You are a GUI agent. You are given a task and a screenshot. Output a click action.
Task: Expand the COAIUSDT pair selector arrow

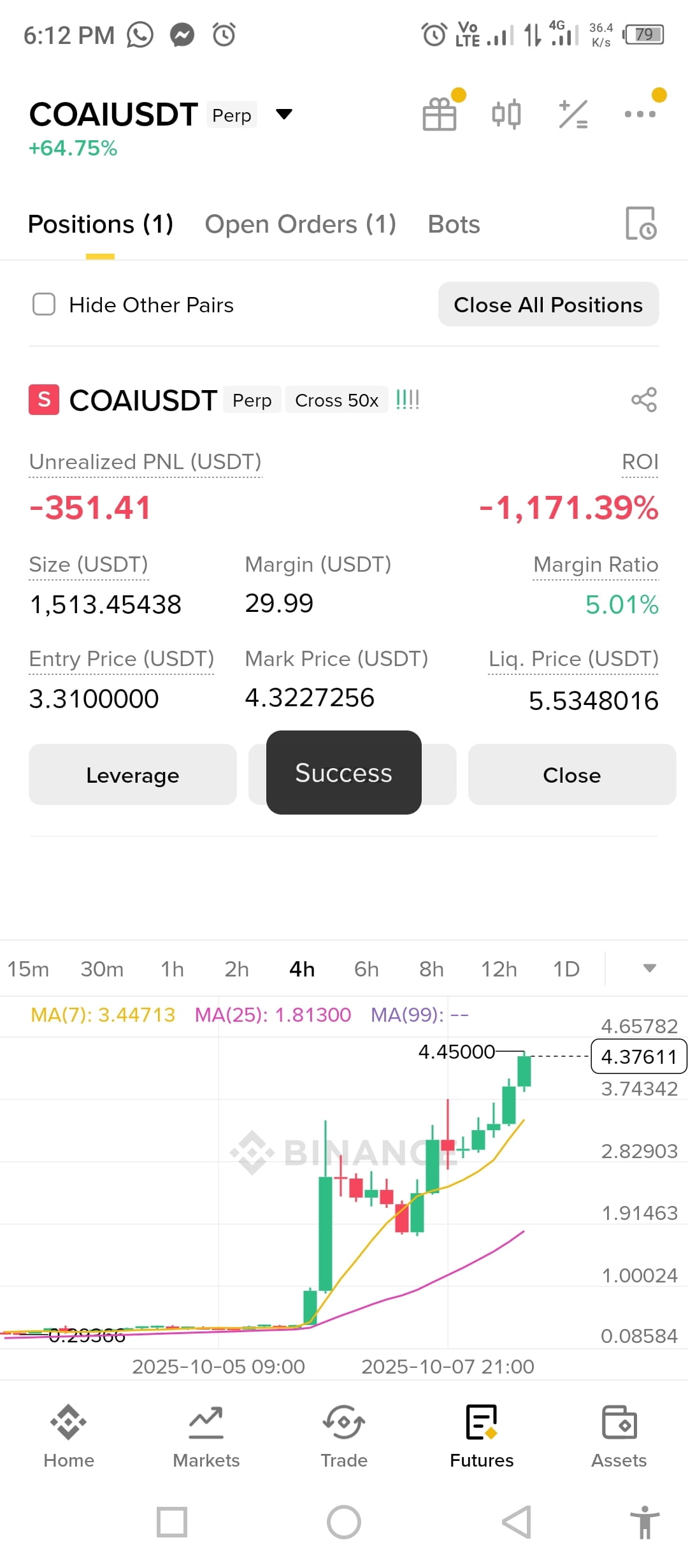(x=283, y=114)
